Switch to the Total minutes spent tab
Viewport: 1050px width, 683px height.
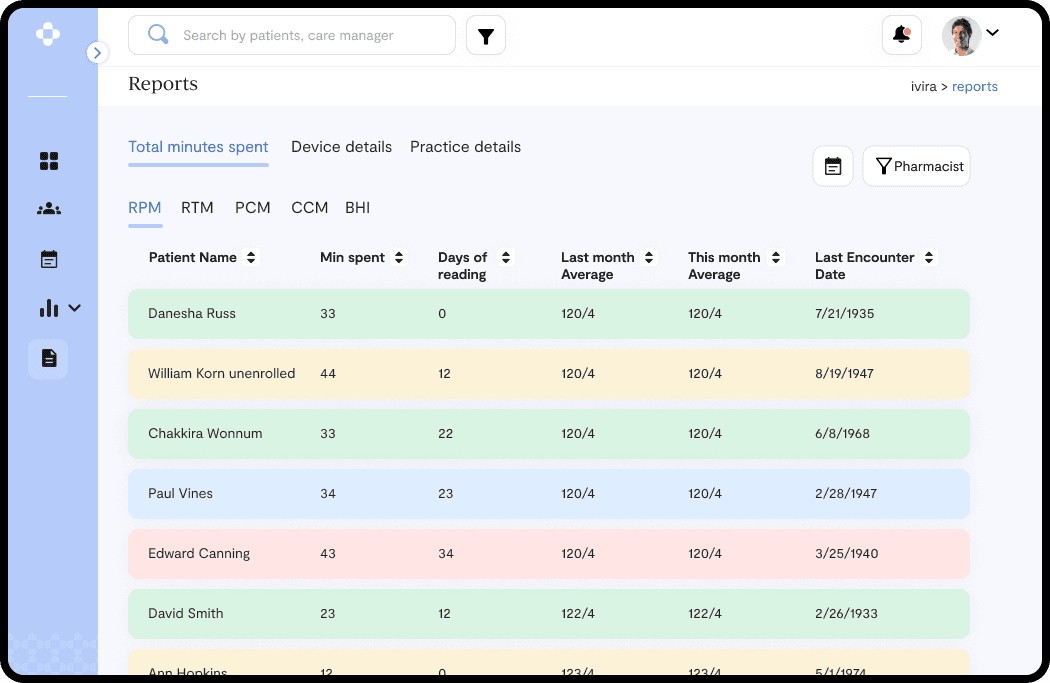(198, 147)
